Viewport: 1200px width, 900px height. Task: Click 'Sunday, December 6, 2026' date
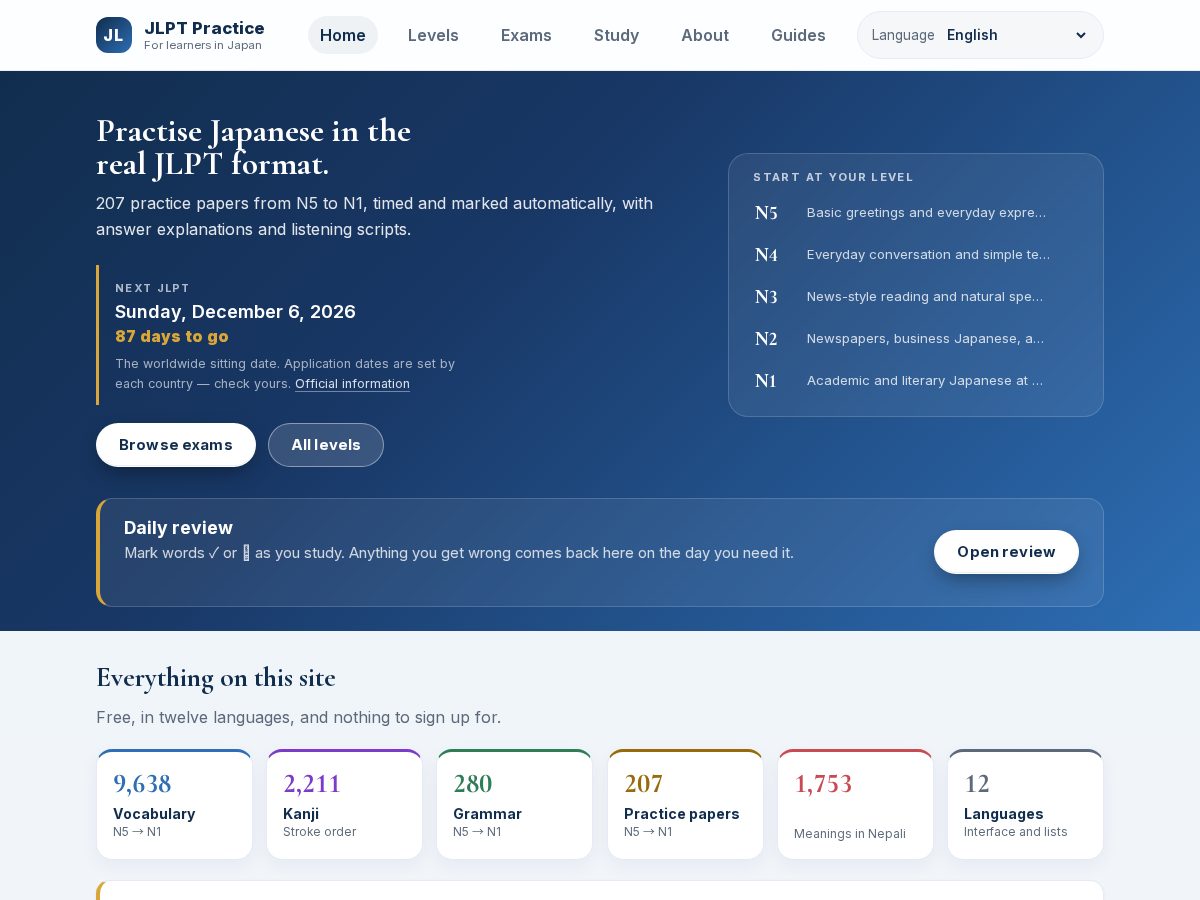pyautogui.click(x=235, y=312)
